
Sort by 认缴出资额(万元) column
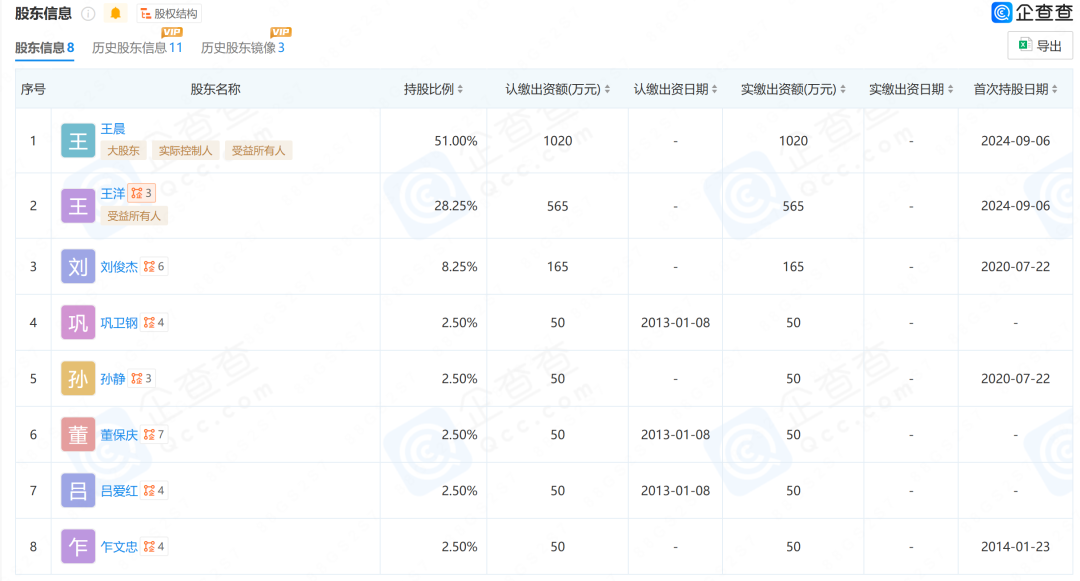[557, 89]
